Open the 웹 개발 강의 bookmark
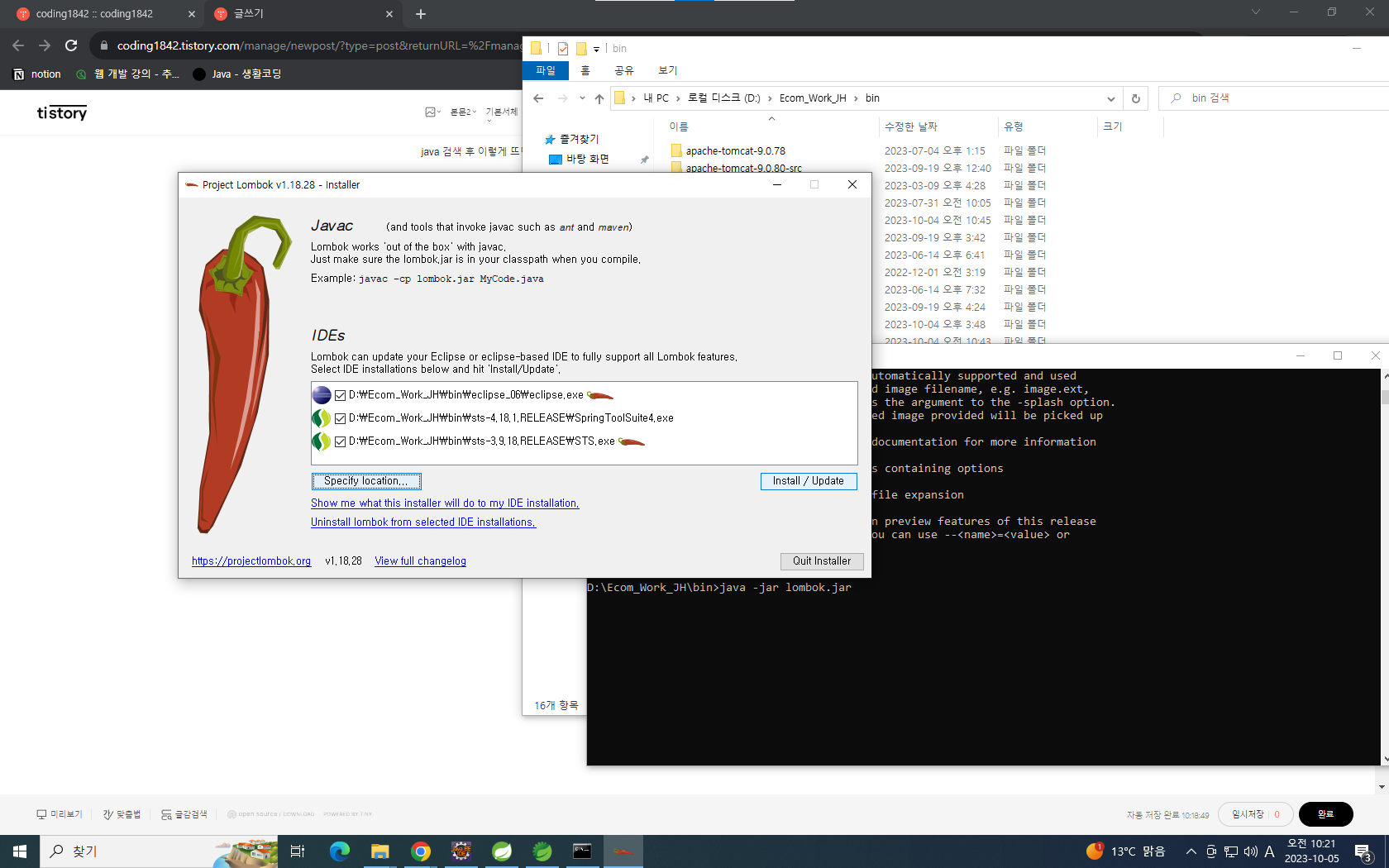Viewport: 1389px width, 868px height. (127, 74)
